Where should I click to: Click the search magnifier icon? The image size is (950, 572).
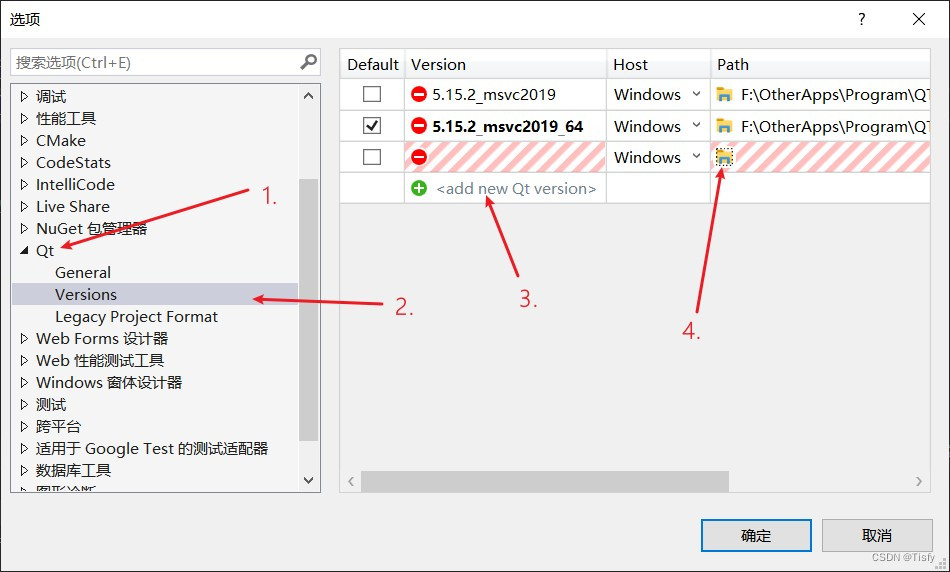(308, 62)
